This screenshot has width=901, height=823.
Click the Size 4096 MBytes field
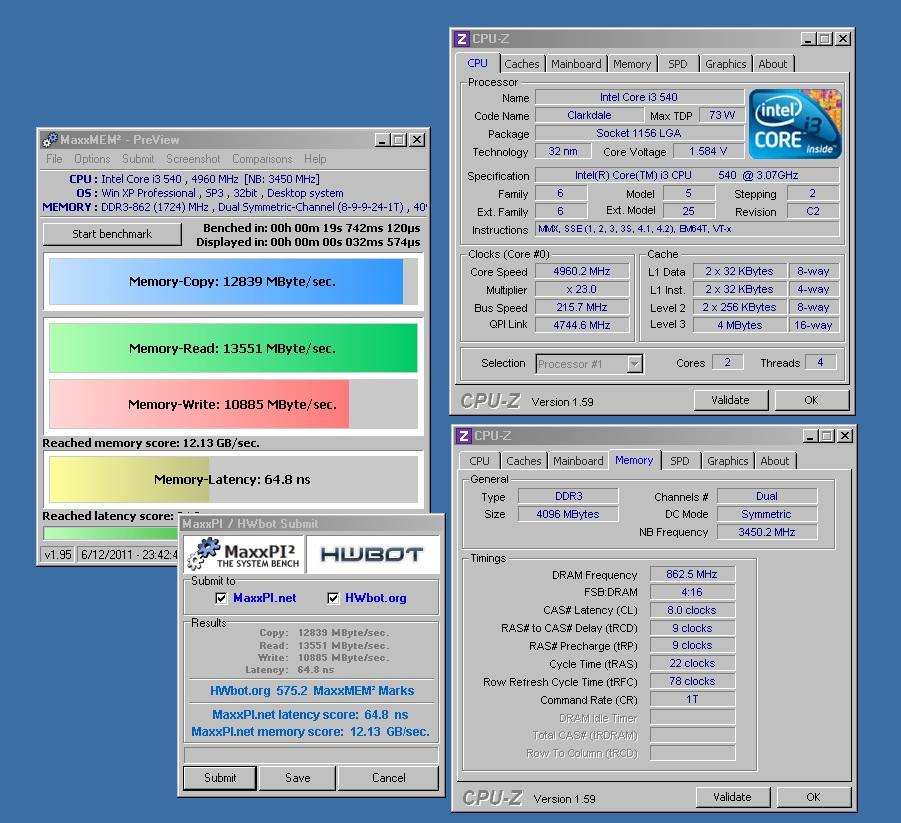point(568,514)
